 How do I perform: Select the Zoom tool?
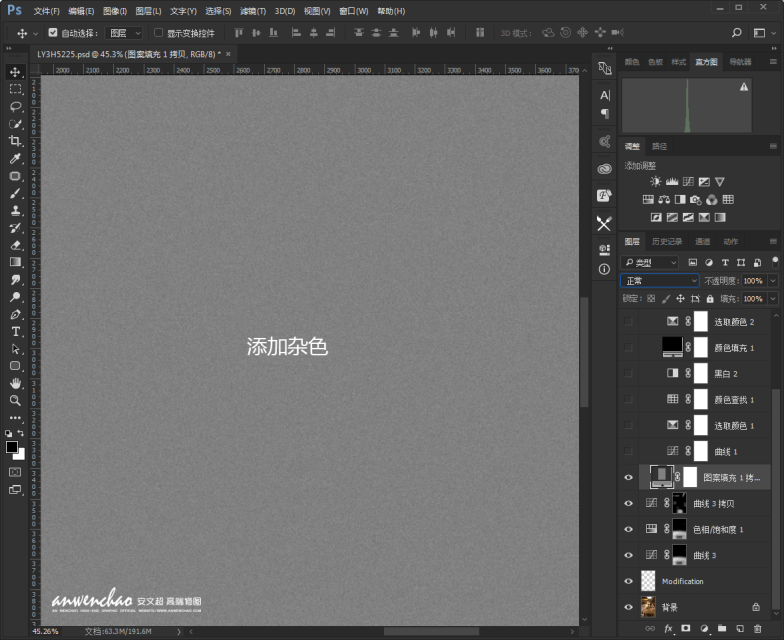[x=15, y=400]
